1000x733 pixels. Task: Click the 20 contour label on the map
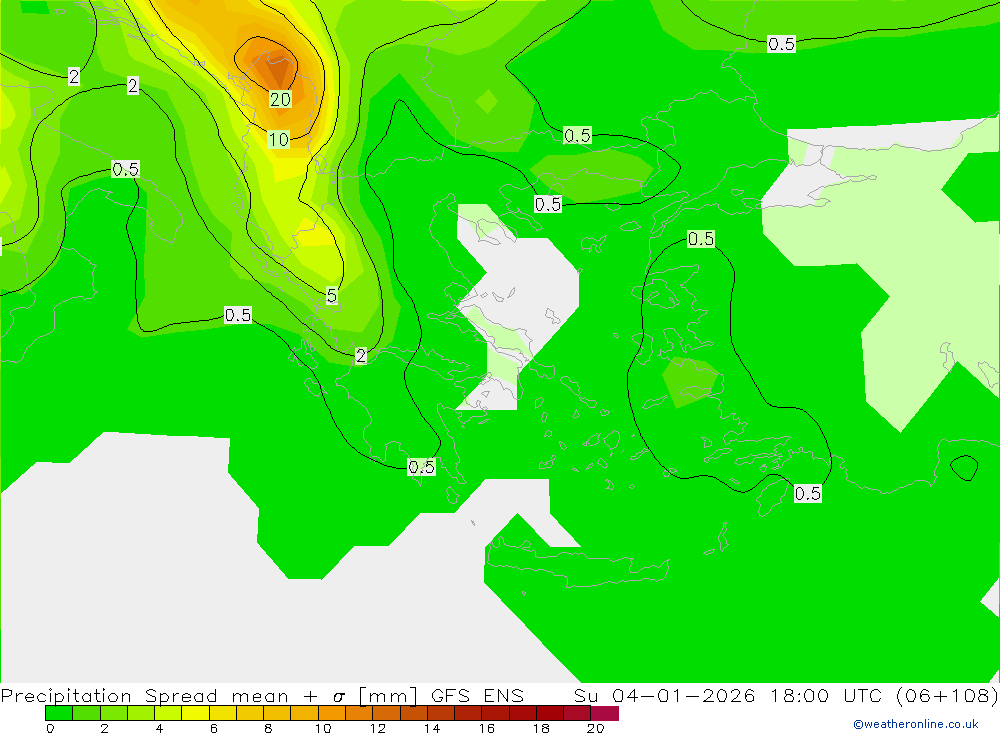click(x=281, y=100)
